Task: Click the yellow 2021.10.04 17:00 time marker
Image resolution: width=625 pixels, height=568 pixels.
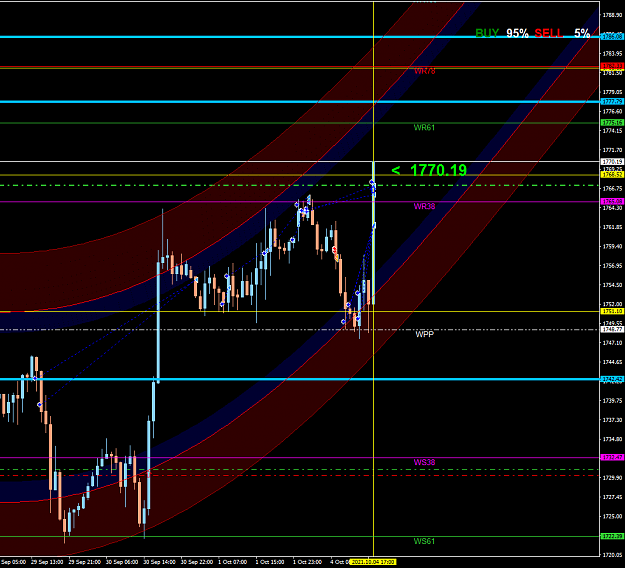Action: click(373, 562)
